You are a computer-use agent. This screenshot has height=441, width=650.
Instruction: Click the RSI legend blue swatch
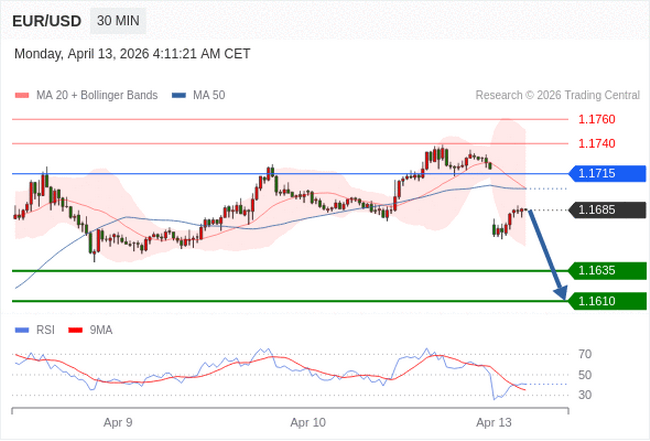tap(22, 330)
